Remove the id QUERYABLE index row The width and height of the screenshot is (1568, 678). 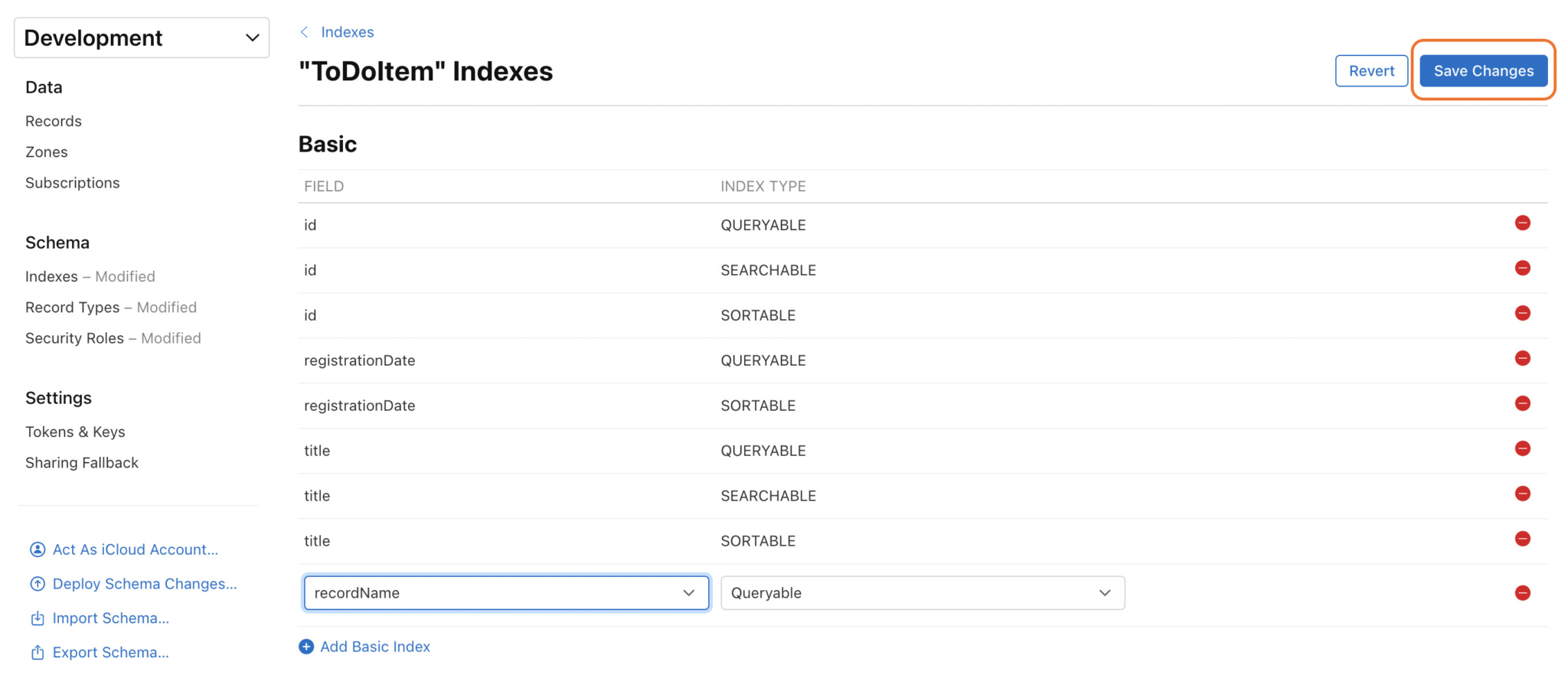pyautogui.click(x=1522, y=223)
